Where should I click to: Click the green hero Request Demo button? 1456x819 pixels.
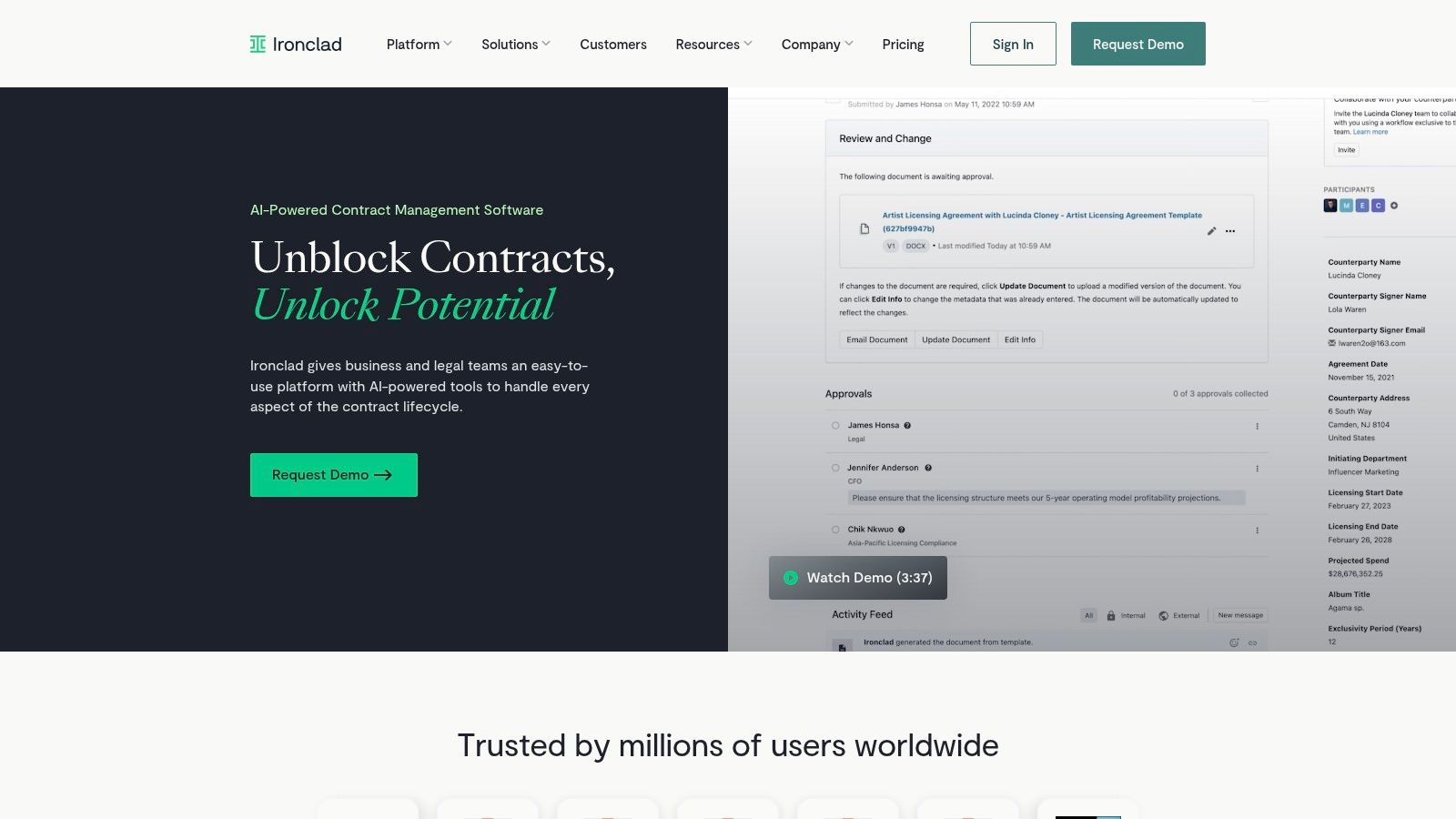point(333,475)
